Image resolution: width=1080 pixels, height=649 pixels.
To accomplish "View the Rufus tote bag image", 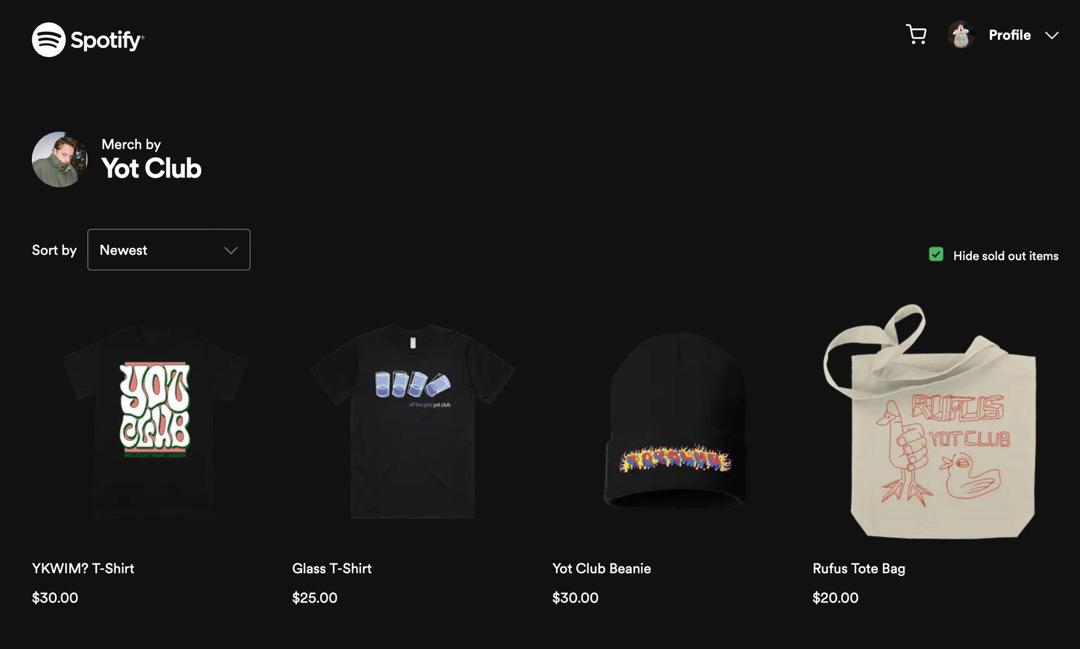I will [x=930, y=422].
